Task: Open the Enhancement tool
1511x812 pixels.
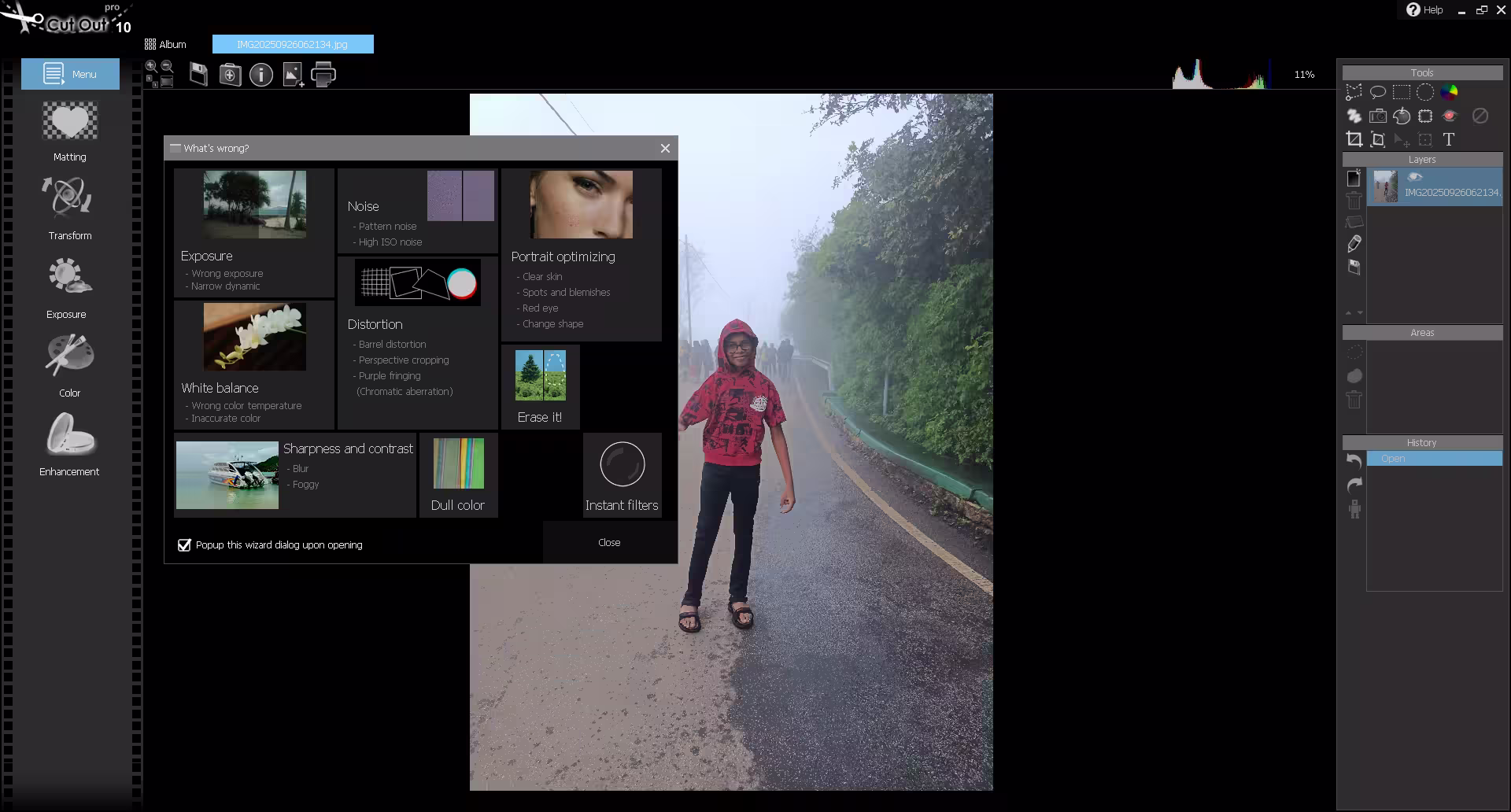Action: (x=70, y=445)
